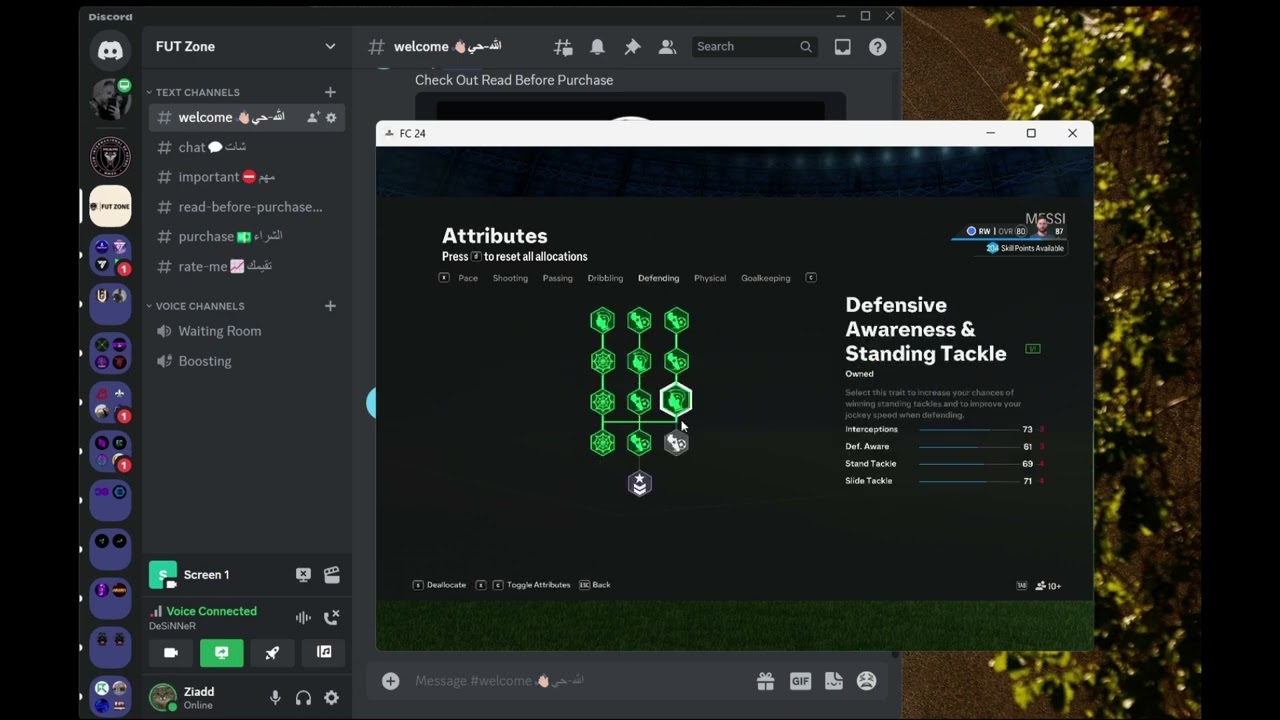1280x720 pixels.
Task: Switch to the Shooting attribute tab
Action: coord(510,278)
